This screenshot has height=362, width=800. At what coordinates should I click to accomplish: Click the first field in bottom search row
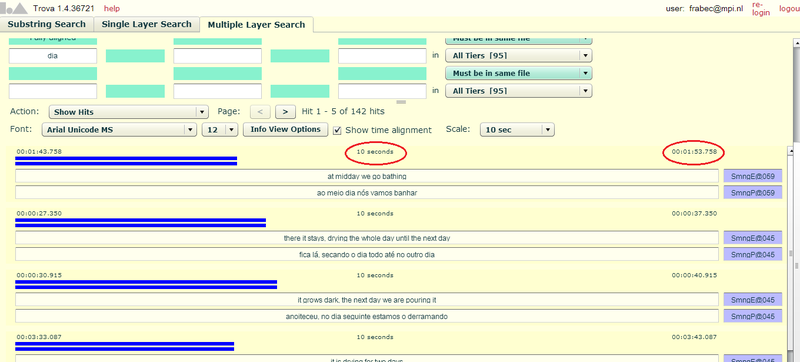click(x=53, y=91)
